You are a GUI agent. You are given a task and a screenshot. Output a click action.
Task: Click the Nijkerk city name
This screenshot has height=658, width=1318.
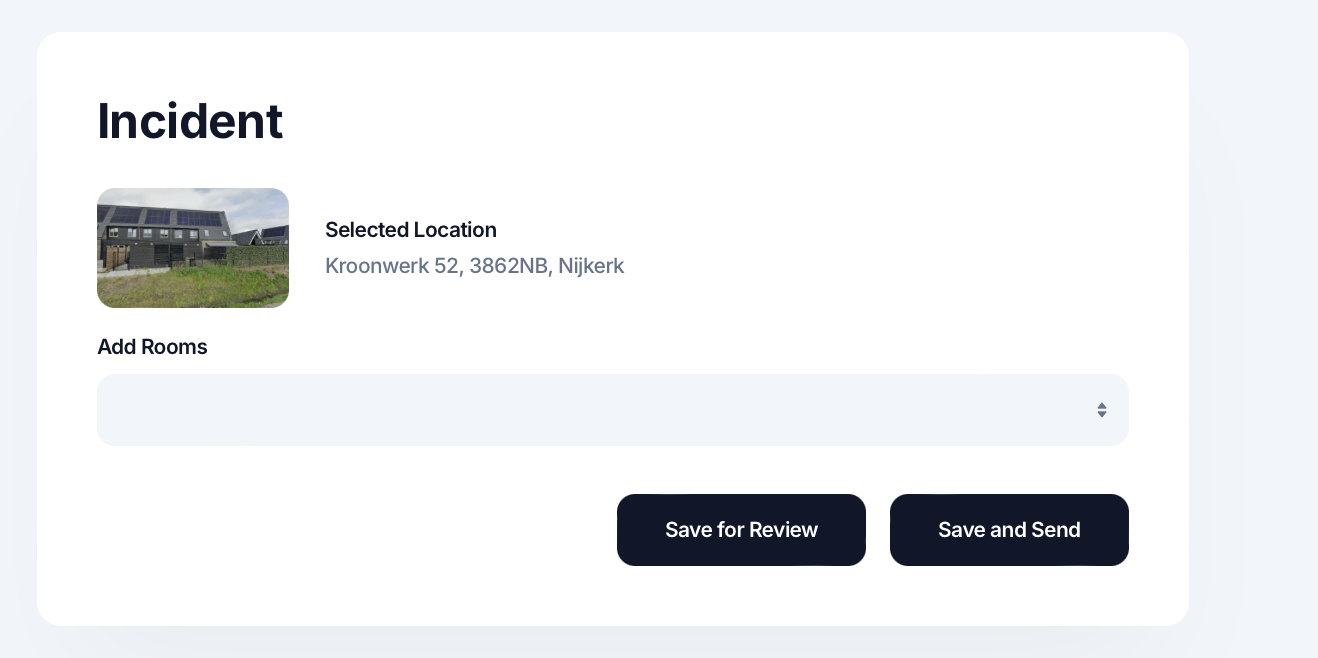click(591, 266)
